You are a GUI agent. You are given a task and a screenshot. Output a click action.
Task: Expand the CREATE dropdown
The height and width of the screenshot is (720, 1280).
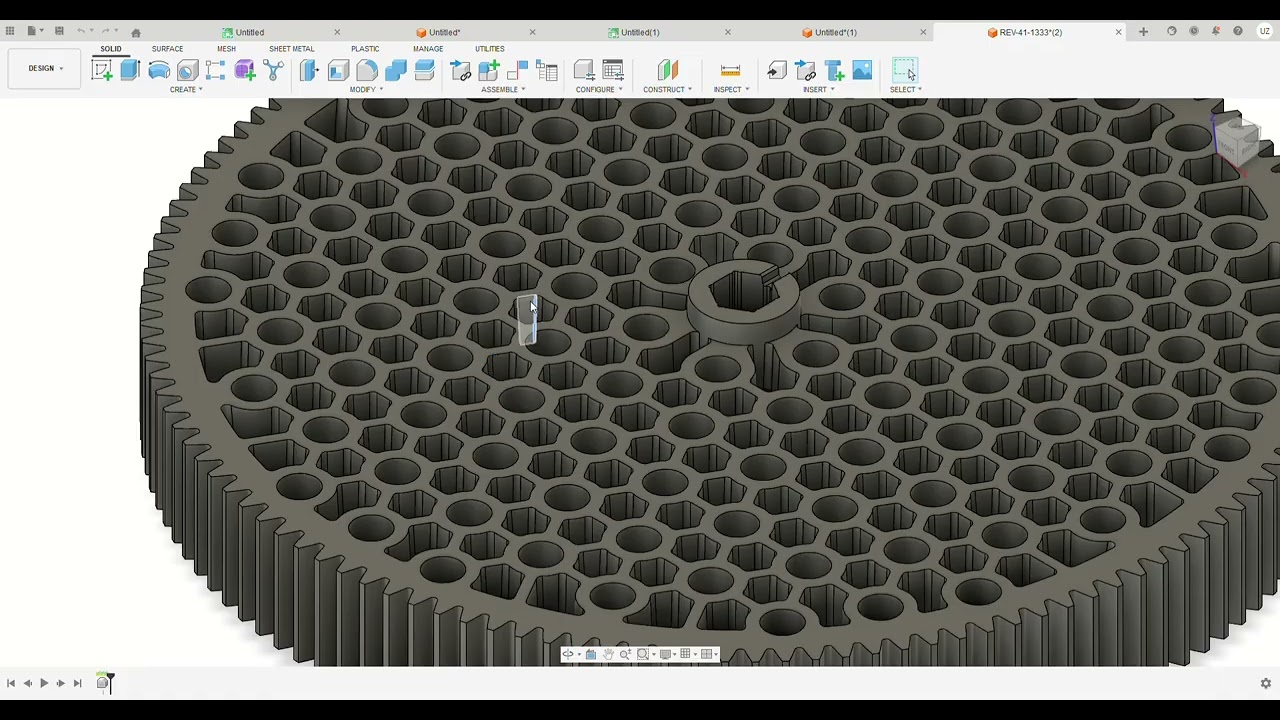point(186,90)
